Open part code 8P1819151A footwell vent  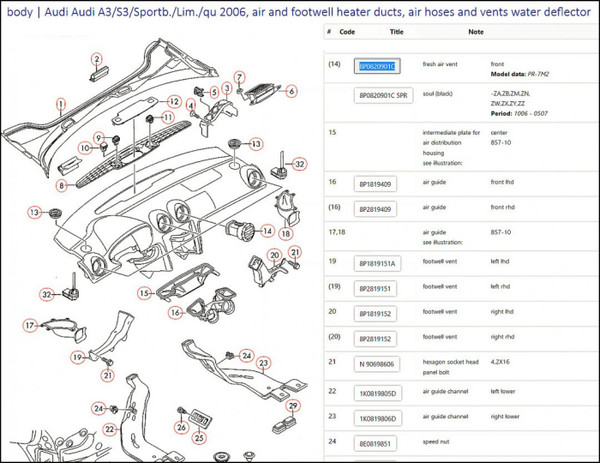378,264
